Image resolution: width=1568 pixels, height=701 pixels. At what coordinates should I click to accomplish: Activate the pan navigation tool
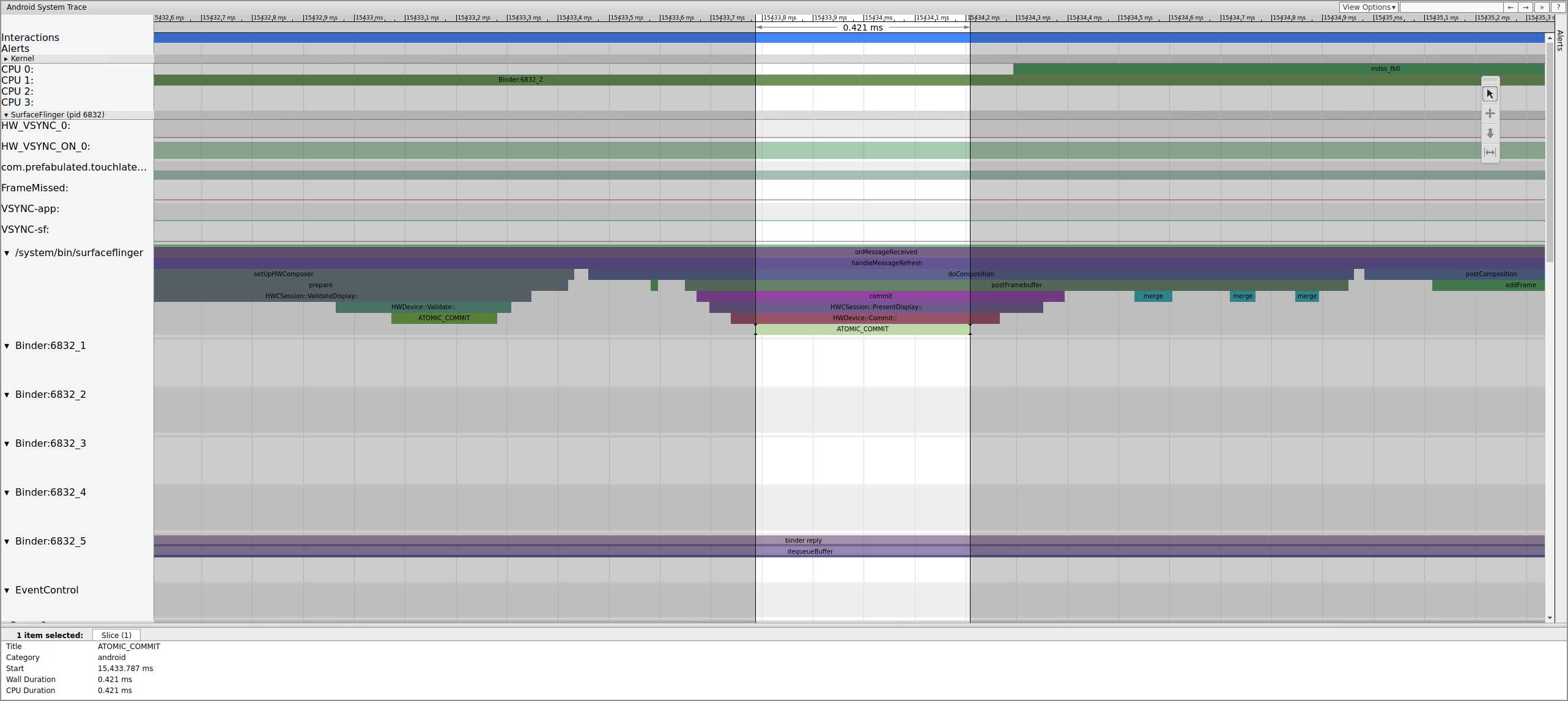point(1490,113)
